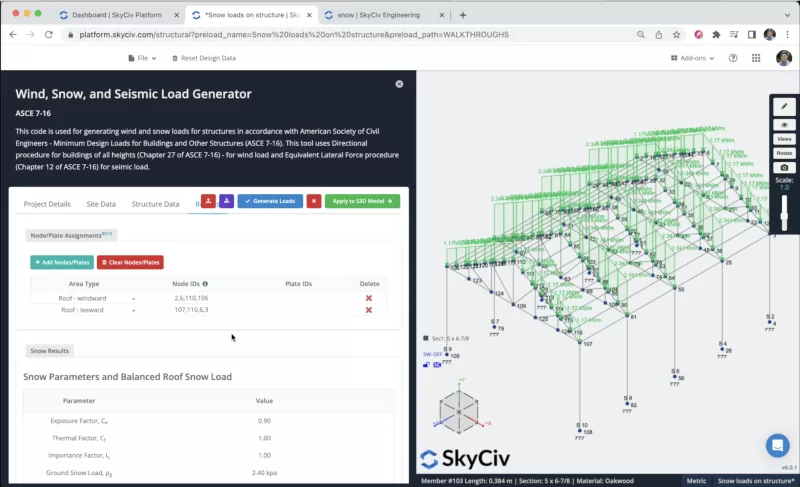Go back in browser history

tap(13, 35)
